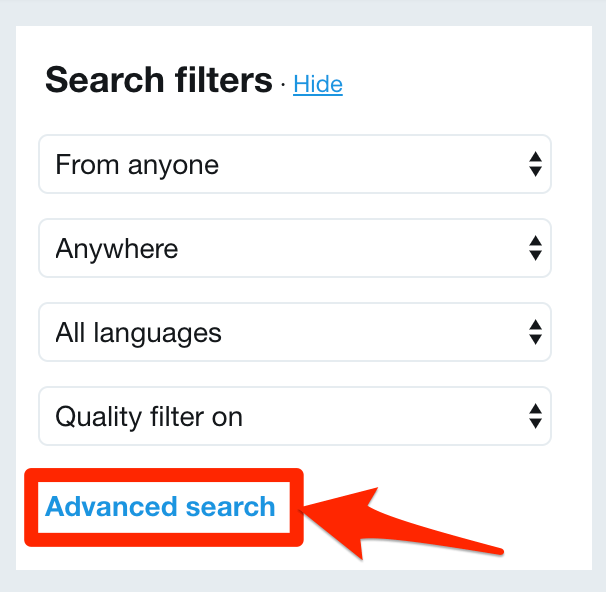Click the up triangle on Anywhere dropdown
The width and height of the screenshot is (606, 592).
coord(536,241)
